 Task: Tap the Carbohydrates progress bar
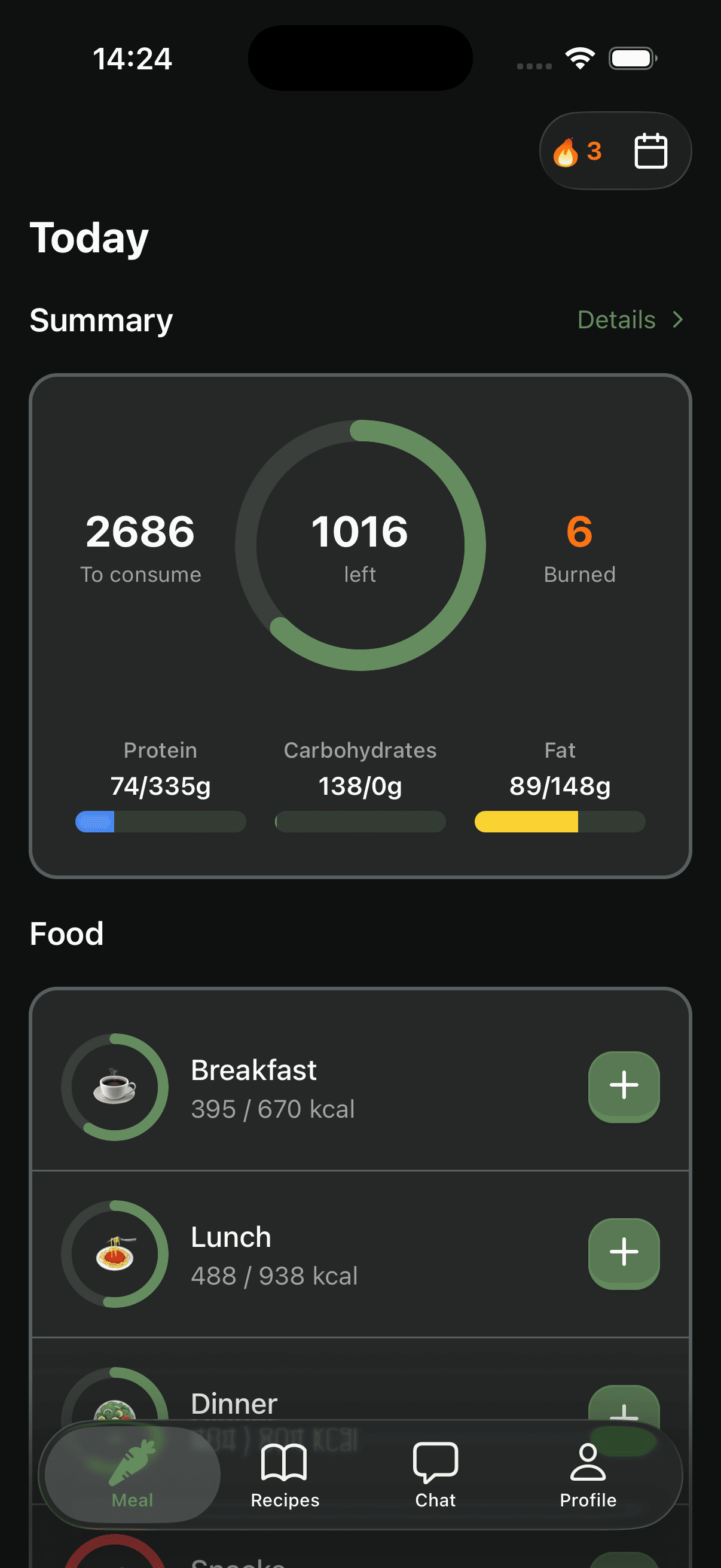[x=360, y=822]
